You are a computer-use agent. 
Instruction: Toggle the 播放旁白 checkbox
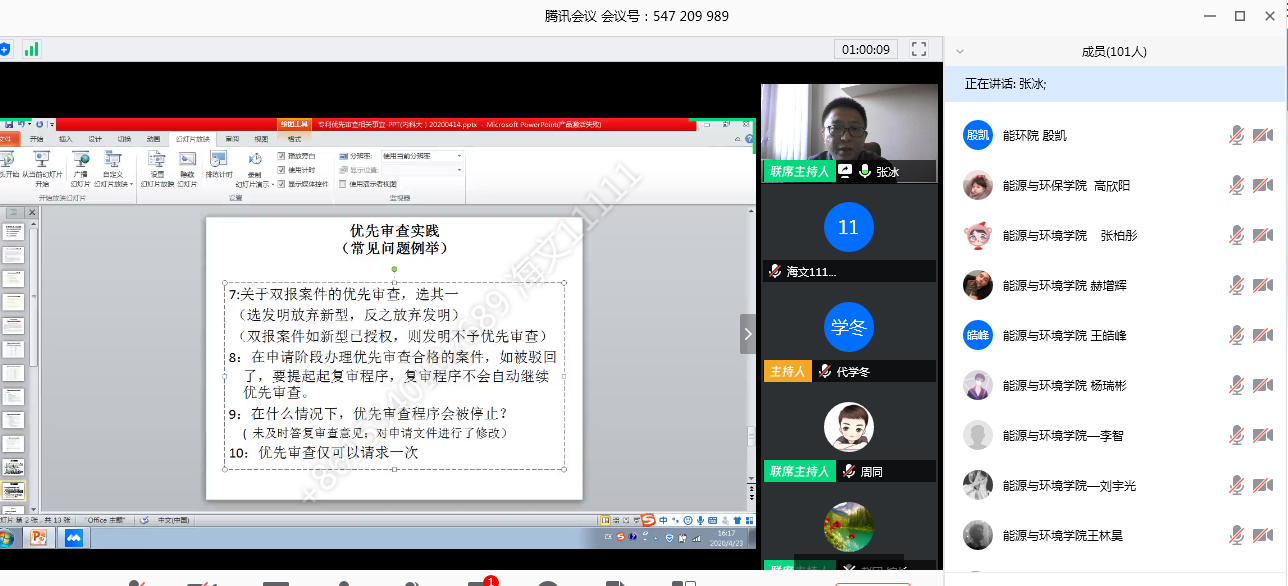pyautogui.click(x=282, y=156)
